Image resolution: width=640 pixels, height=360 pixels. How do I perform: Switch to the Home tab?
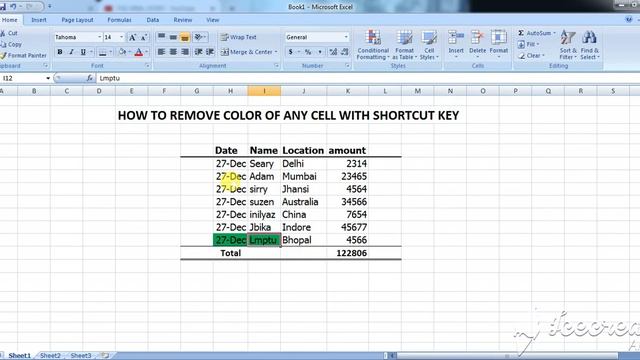point(10,20)
